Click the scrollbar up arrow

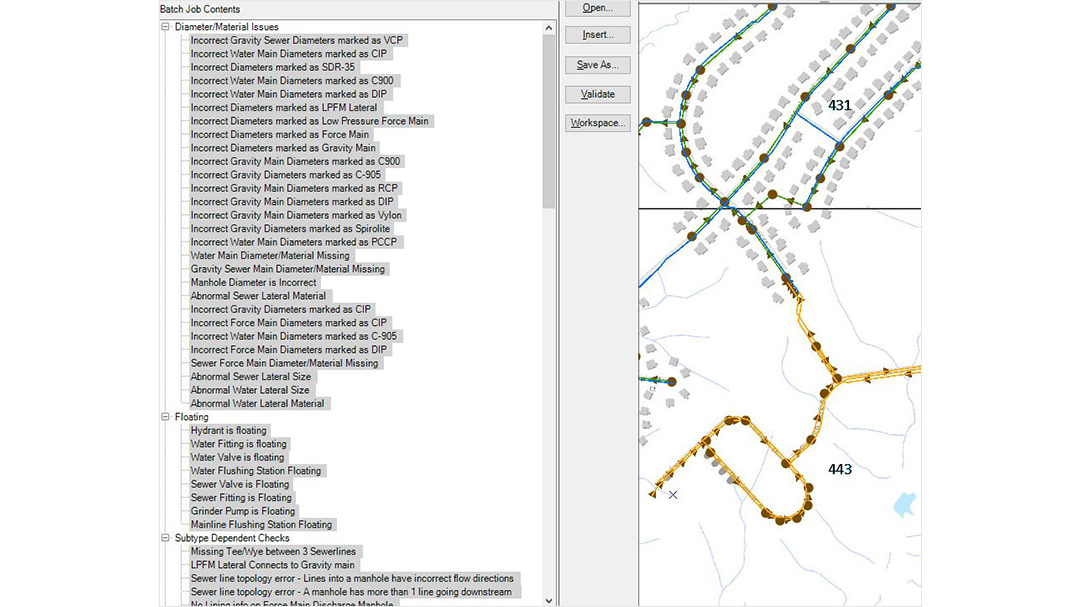(x=548, y=28)
